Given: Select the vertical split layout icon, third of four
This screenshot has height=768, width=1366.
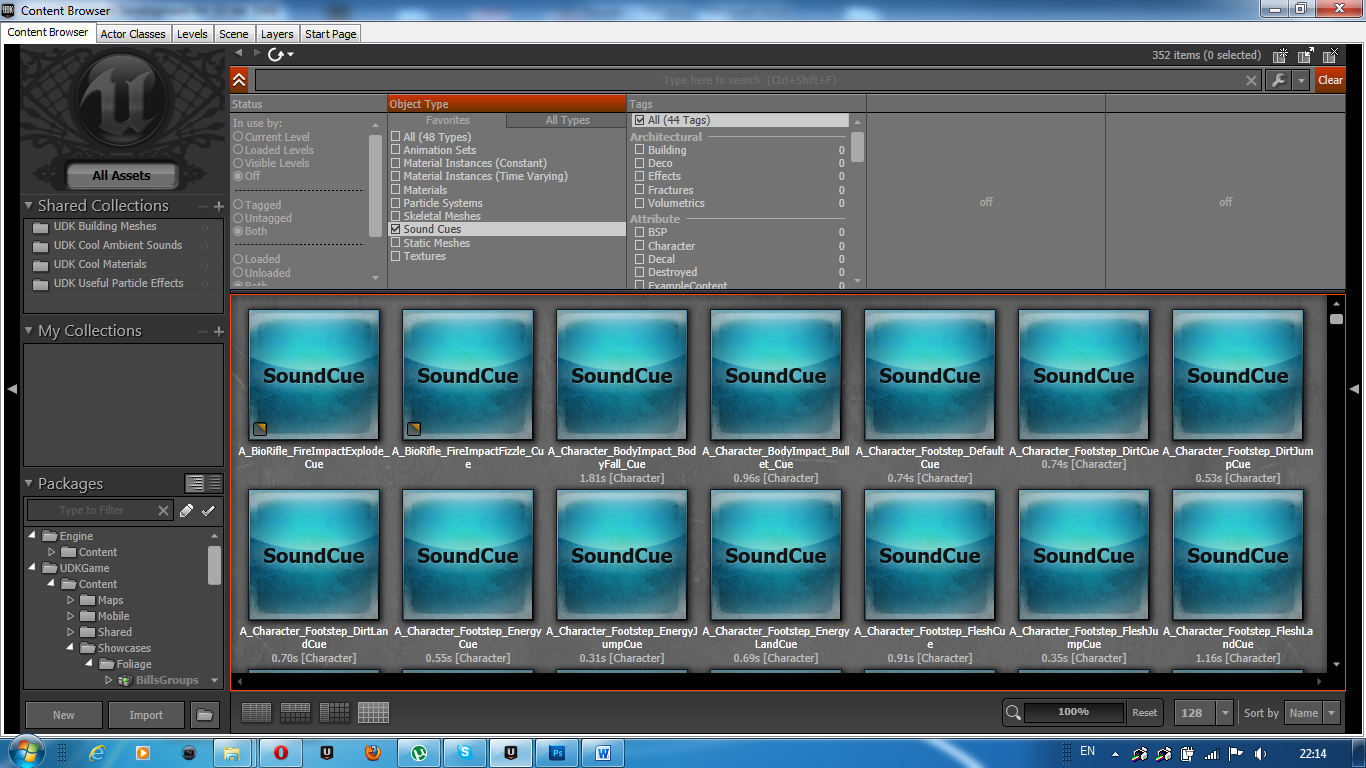Looking at the screenshot, I should tap(334, 712).
